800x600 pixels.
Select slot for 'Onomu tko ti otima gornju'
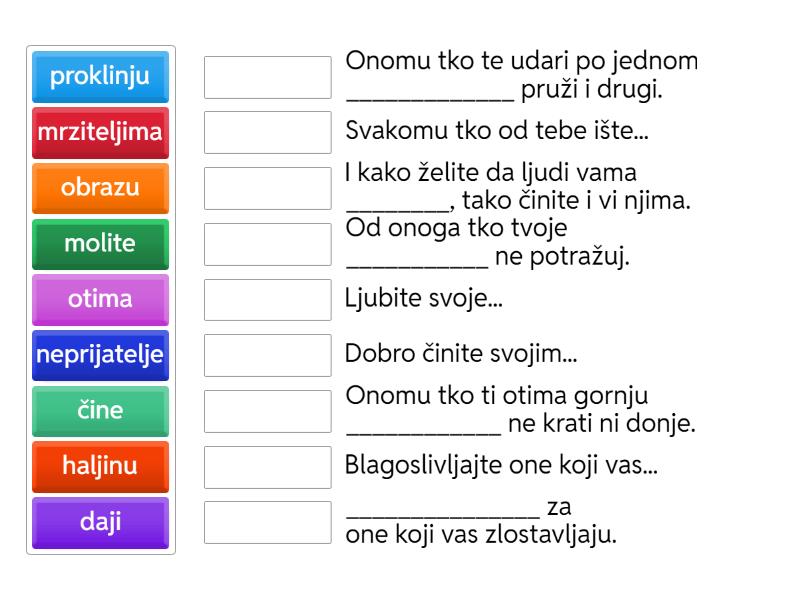(268, 411)
